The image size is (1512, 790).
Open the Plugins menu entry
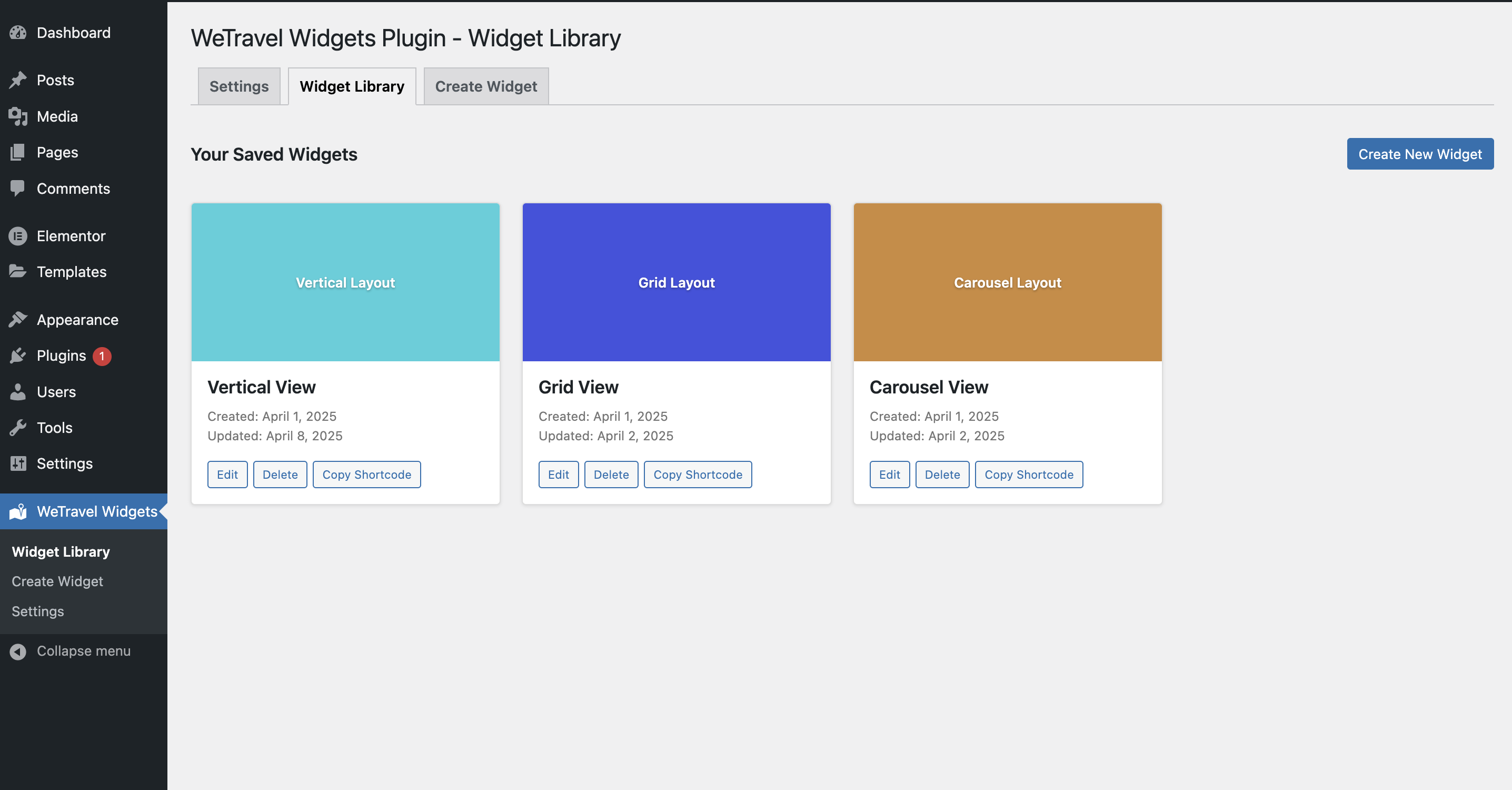pyautogui.click(x=83, y=355)
